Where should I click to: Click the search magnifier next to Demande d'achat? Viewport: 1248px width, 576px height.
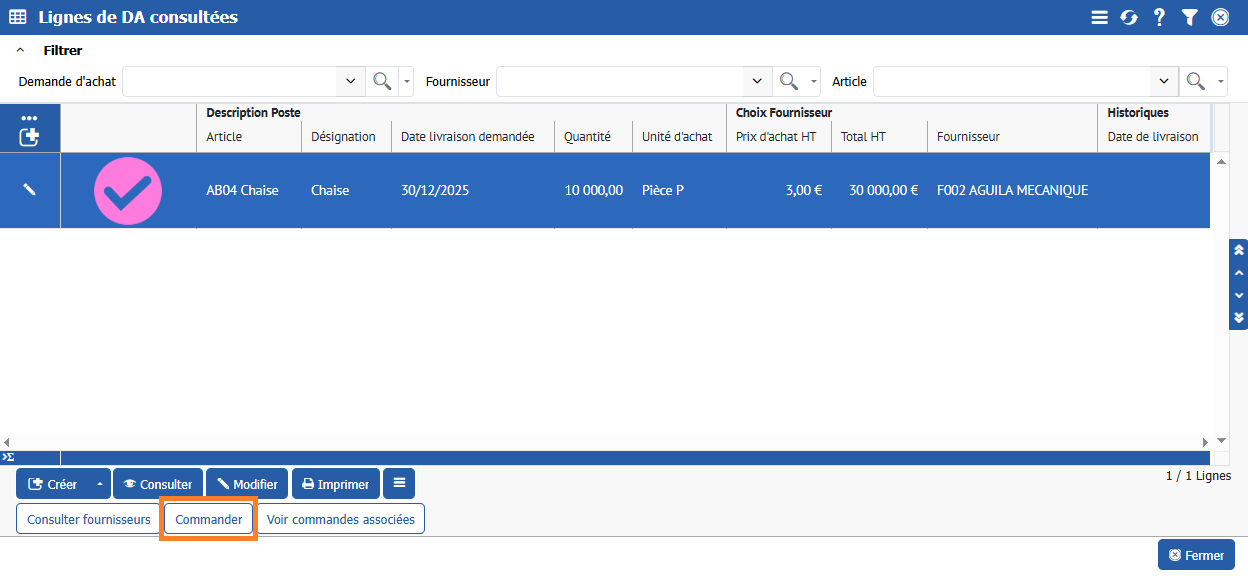[x=381, y=81]
